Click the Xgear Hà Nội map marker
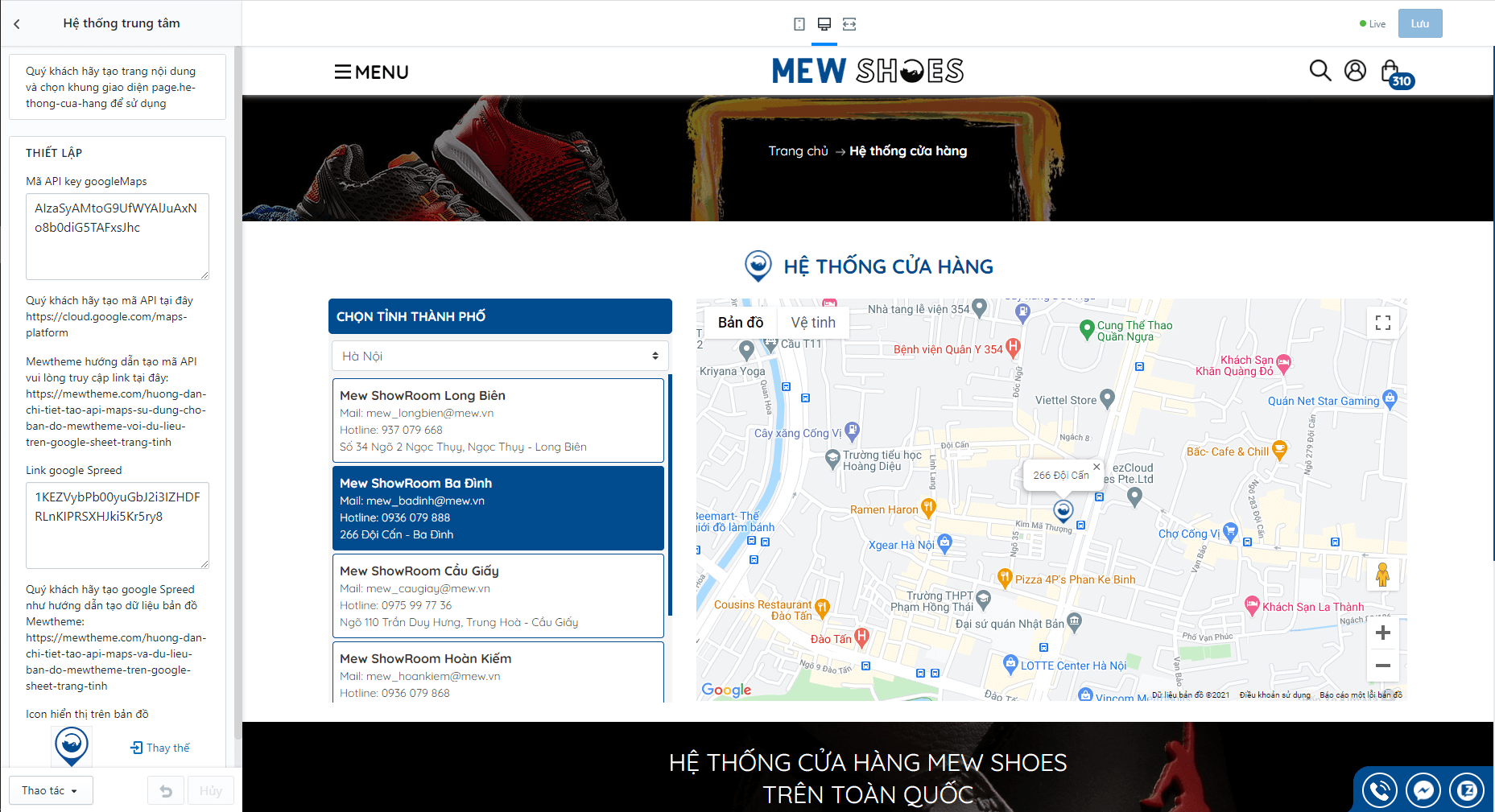The width and height of the screenshot is (1495, 812). [945, 542]
